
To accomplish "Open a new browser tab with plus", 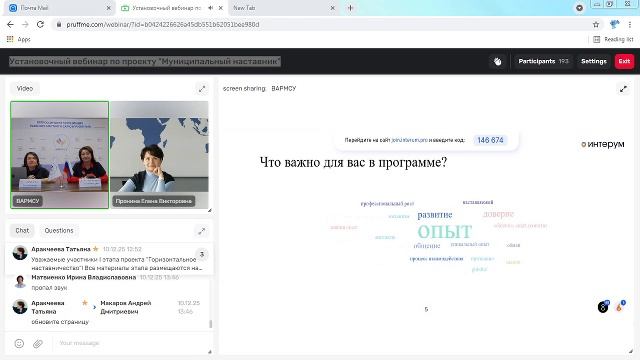I will point(350,8).
